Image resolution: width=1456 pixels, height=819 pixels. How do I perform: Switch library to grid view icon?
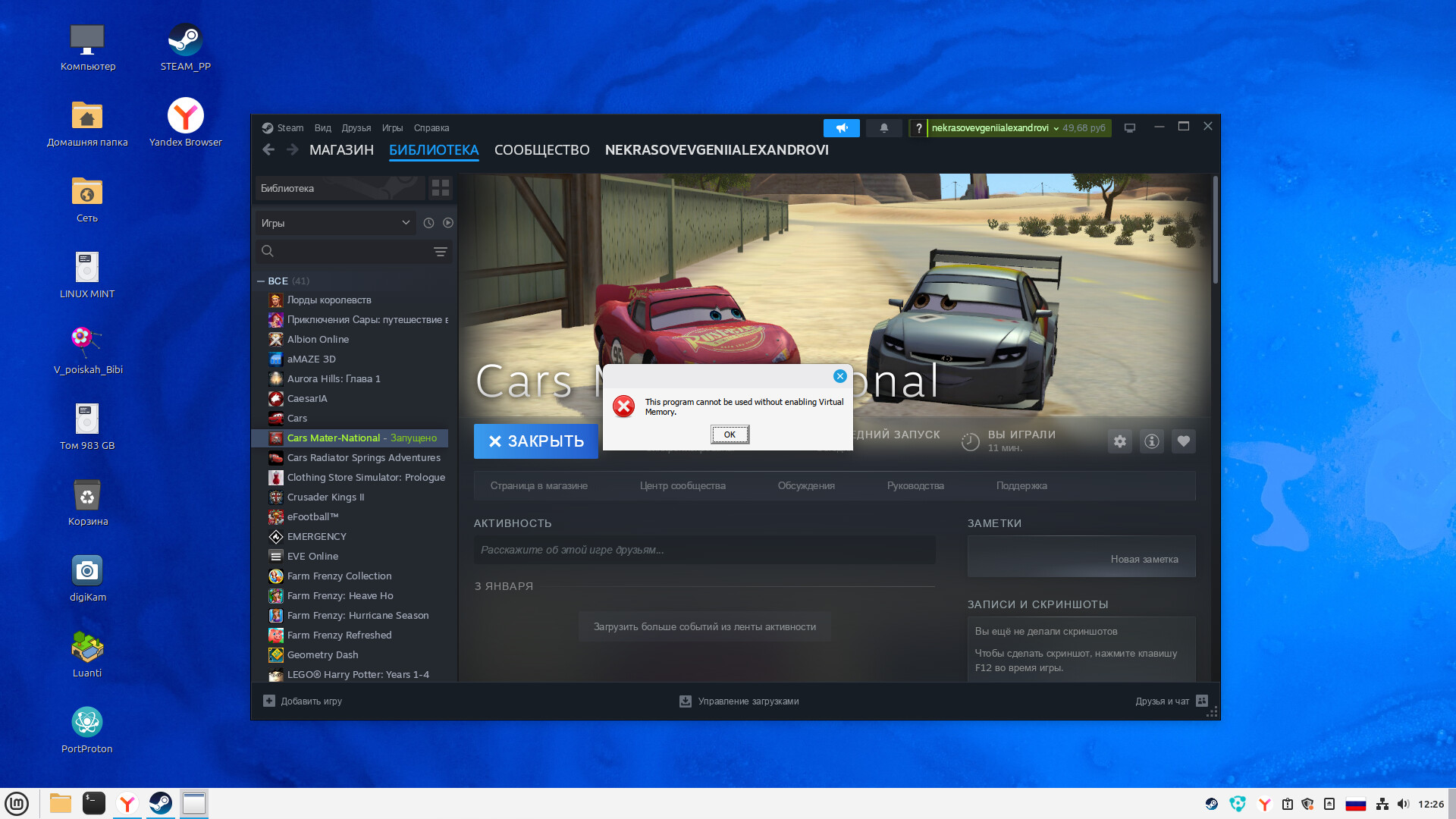point(440,188)
